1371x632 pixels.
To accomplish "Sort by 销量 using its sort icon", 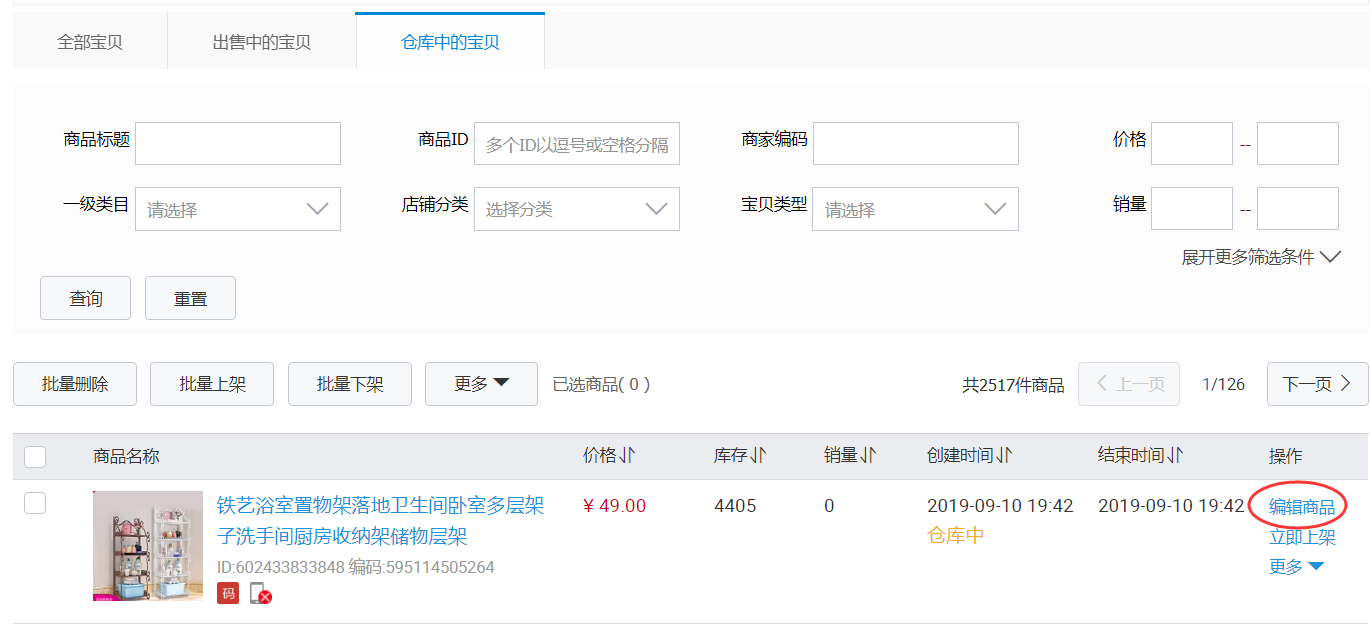I will (867, 456).
